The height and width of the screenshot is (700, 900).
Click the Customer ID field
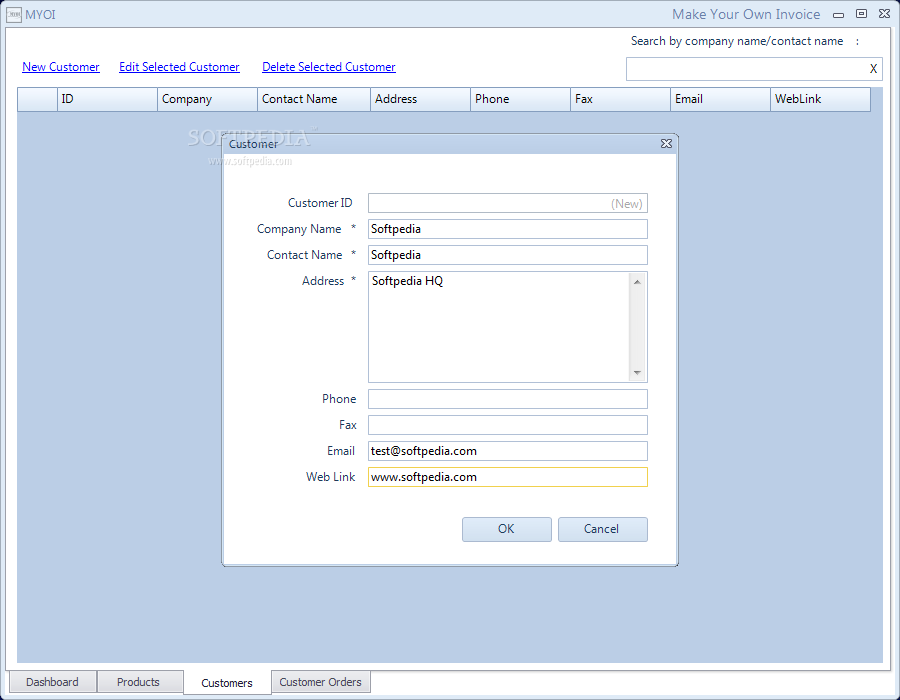point(508,203)
